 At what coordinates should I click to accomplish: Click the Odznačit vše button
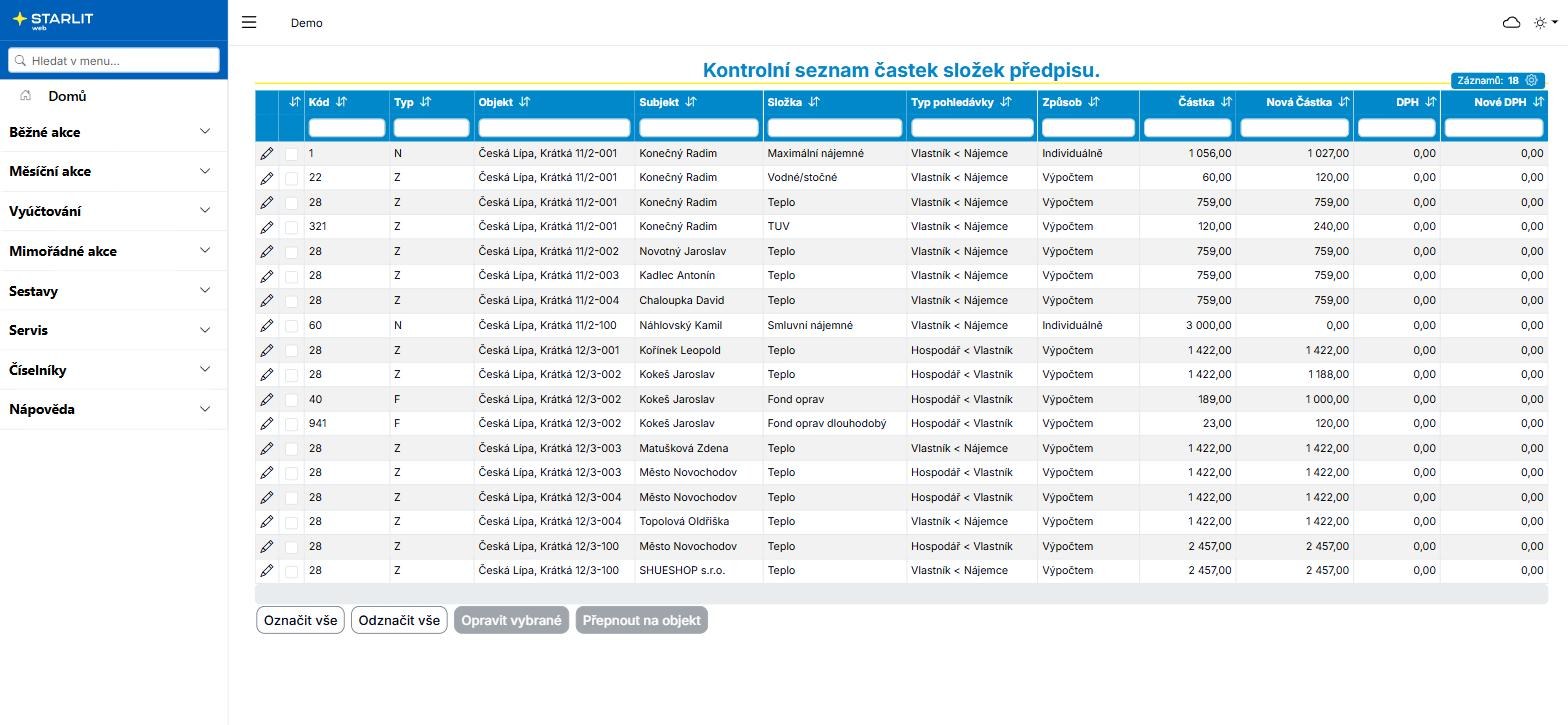(399, 620)
